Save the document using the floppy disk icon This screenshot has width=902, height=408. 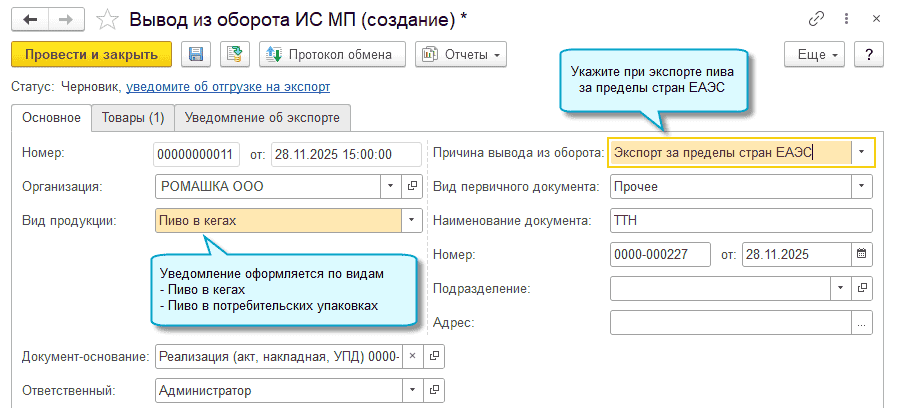(196, 54)
